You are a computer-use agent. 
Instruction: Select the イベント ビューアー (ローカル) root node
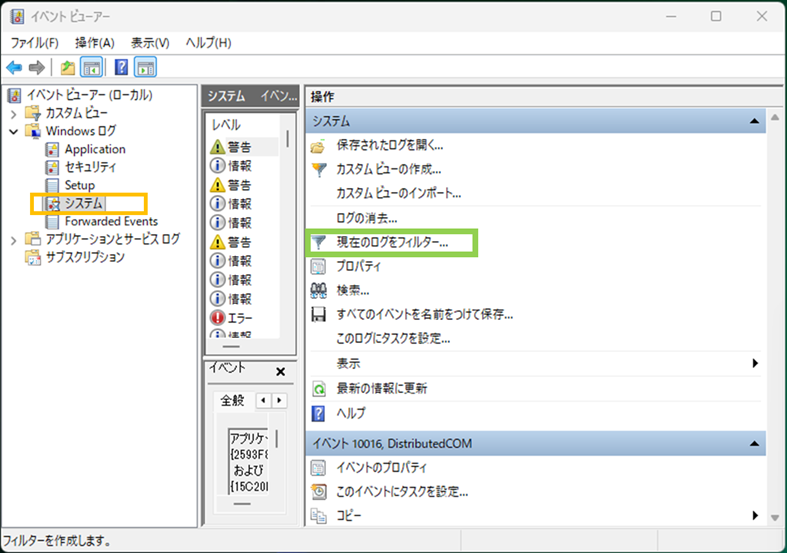(89, 95)
